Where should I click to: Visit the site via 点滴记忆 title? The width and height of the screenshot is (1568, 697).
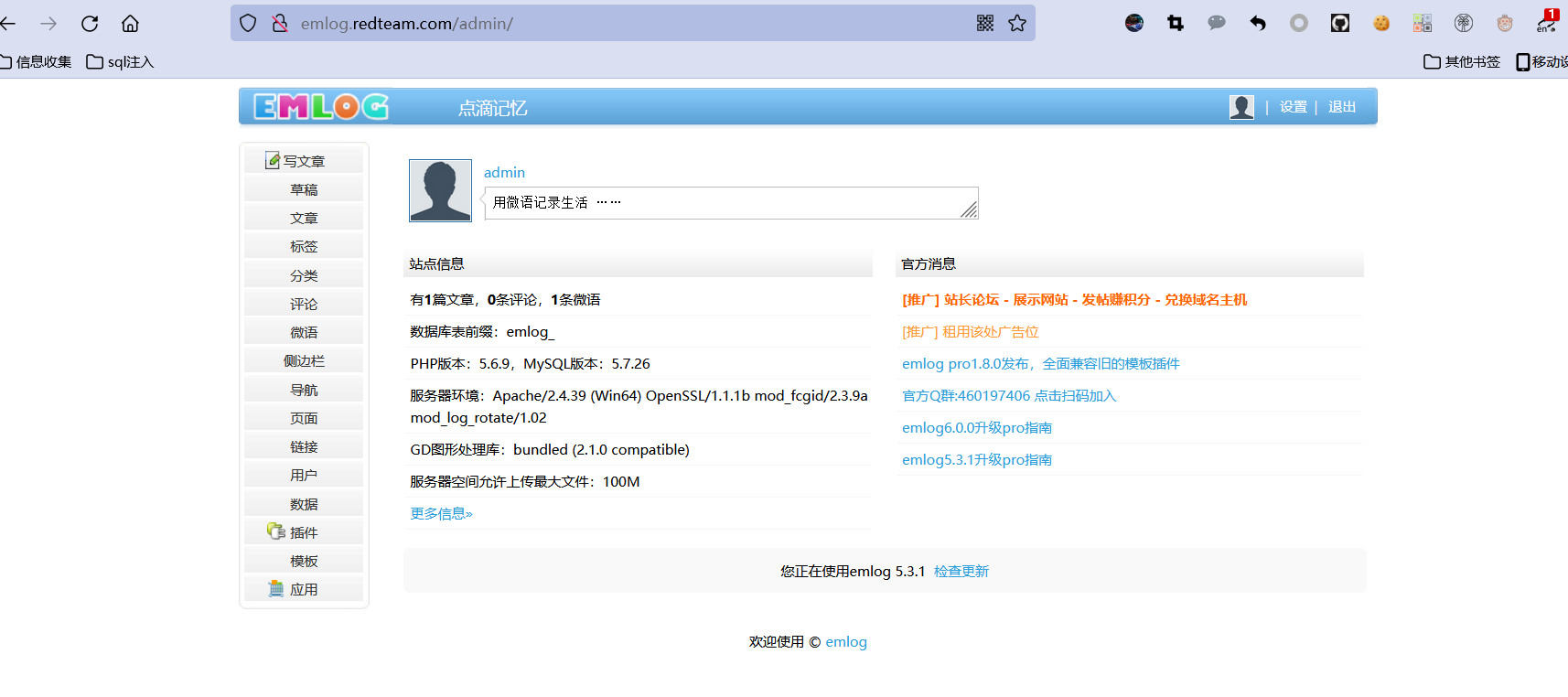(x=492, y=108)
